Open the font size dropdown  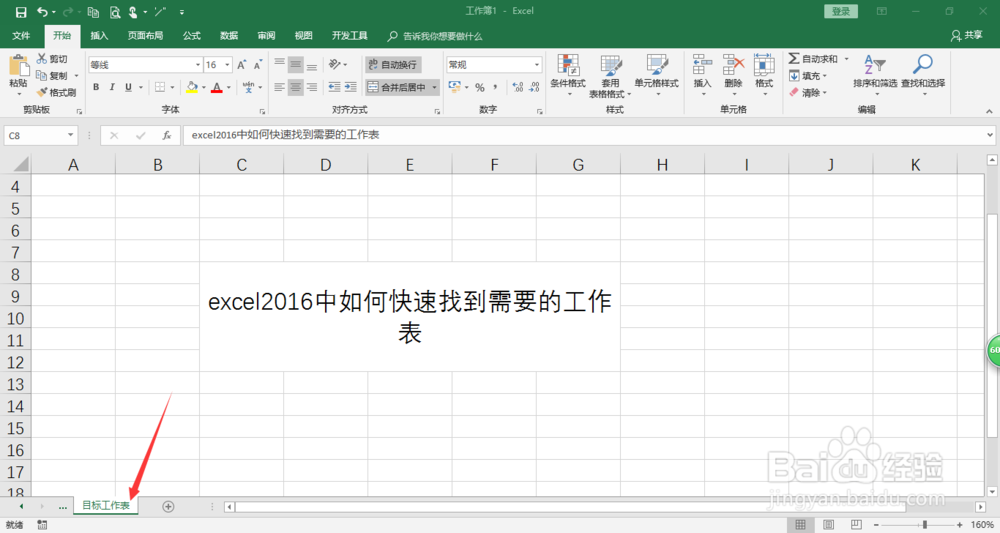tap(227, 65)
